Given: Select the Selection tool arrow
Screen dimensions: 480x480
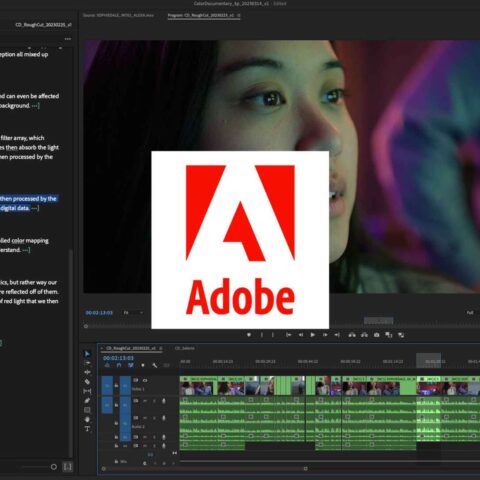Looking at the screenshot, I should click(x=87, y=354).
